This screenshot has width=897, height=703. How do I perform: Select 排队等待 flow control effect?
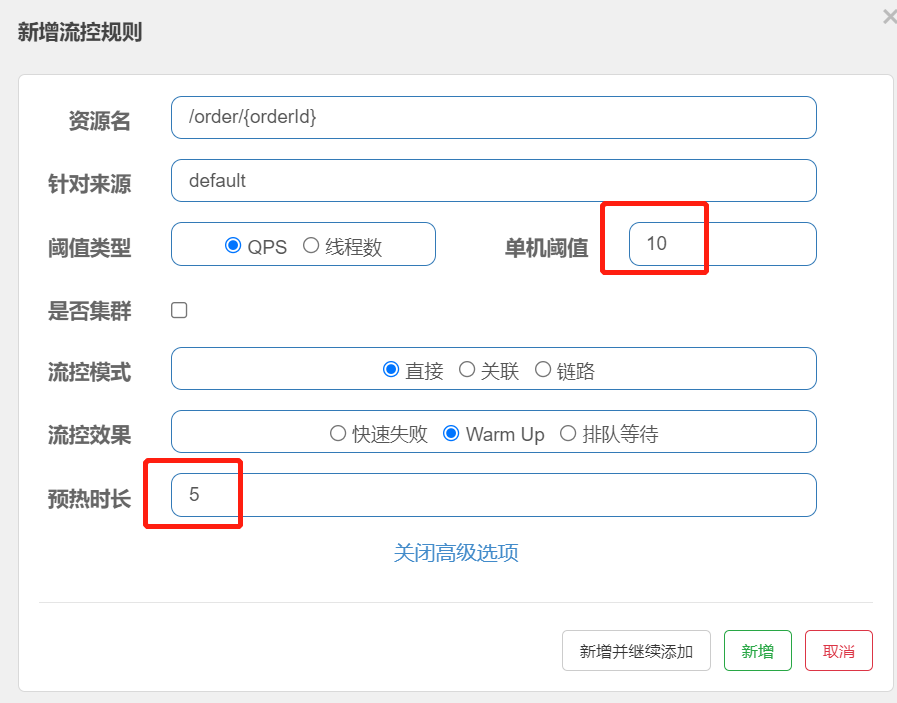567,434
